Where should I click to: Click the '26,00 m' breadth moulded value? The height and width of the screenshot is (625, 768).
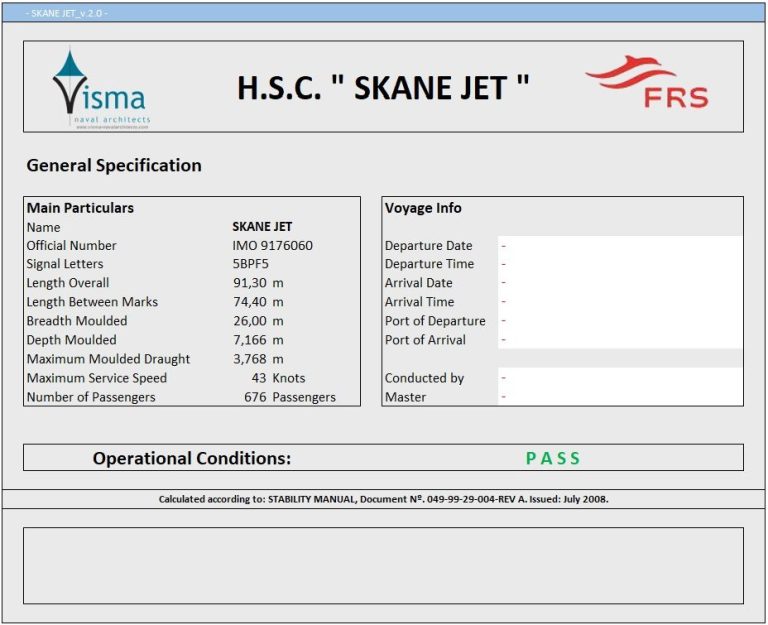pos(258,321)
